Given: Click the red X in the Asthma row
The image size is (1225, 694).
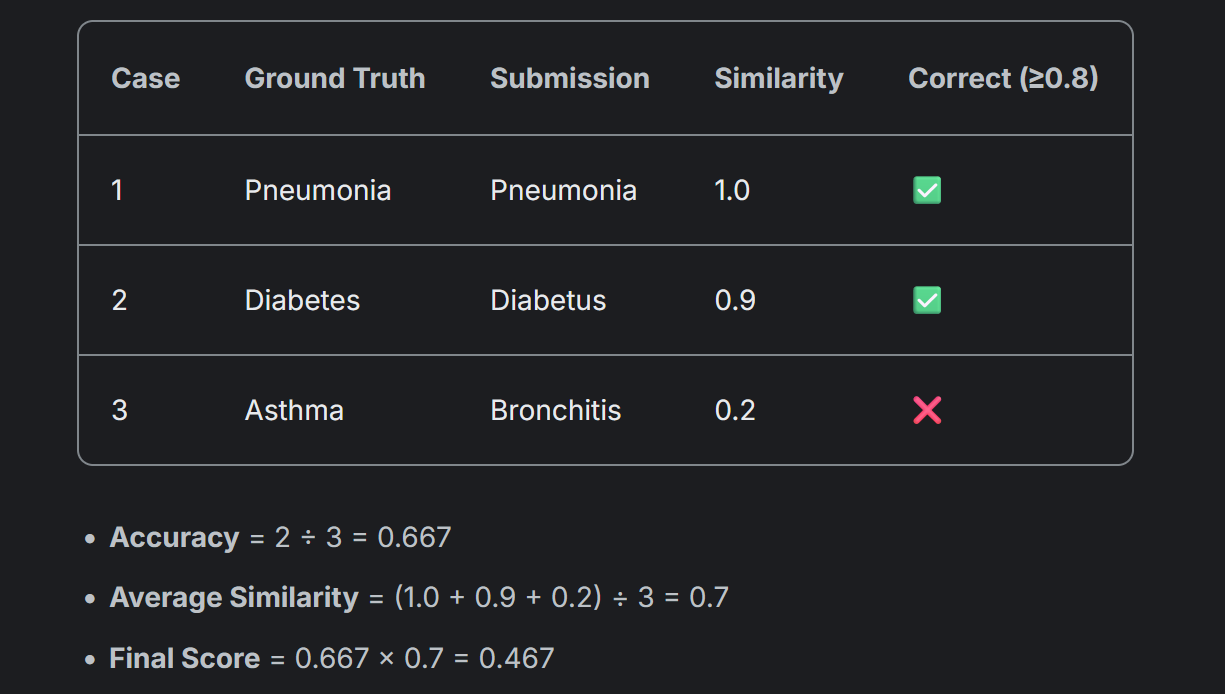Looking at the screenshot, I should point(927,410).
